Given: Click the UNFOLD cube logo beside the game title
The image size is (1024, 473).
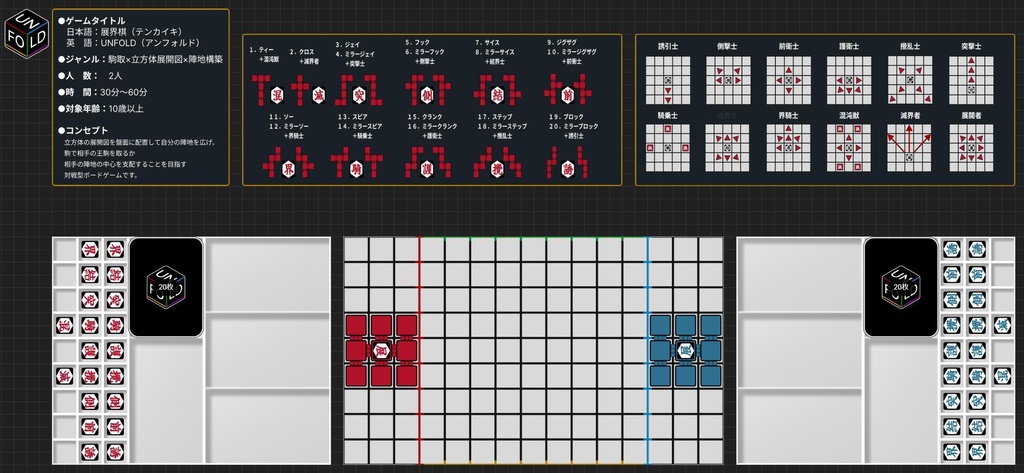Looking at the screenshot, I should click(26, 34).
